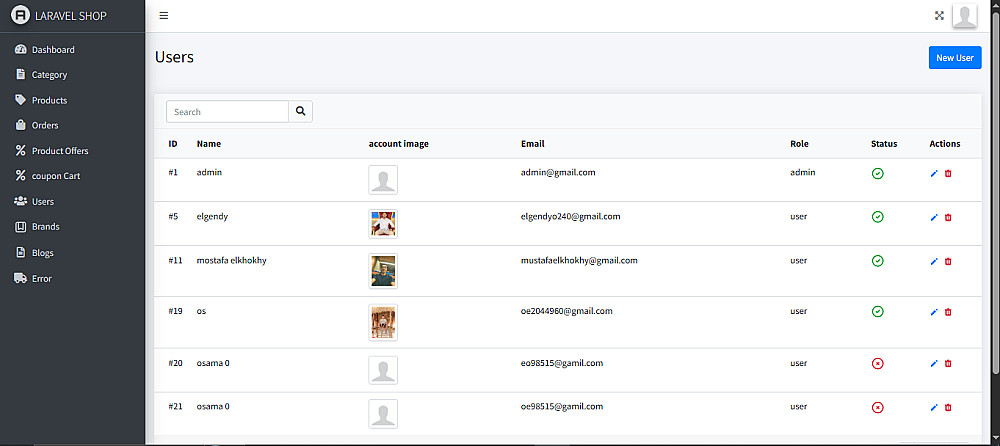Click the fullscreen expand icon
This screenshot has width=1000, height=446.
pos(939,16)
